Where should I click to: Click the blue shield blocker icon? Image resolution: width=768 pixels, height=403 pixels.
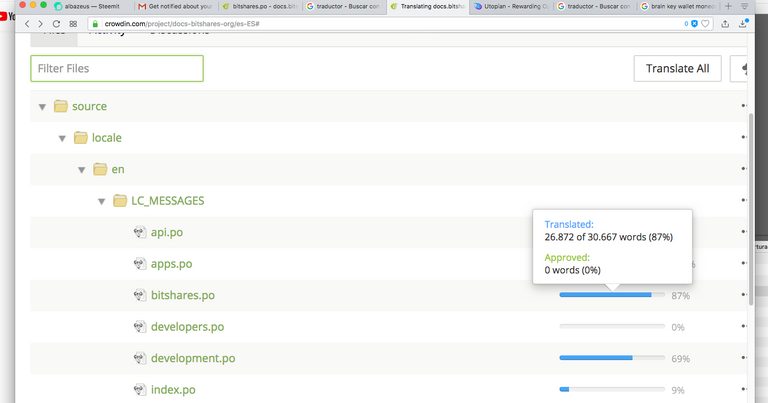694,24
